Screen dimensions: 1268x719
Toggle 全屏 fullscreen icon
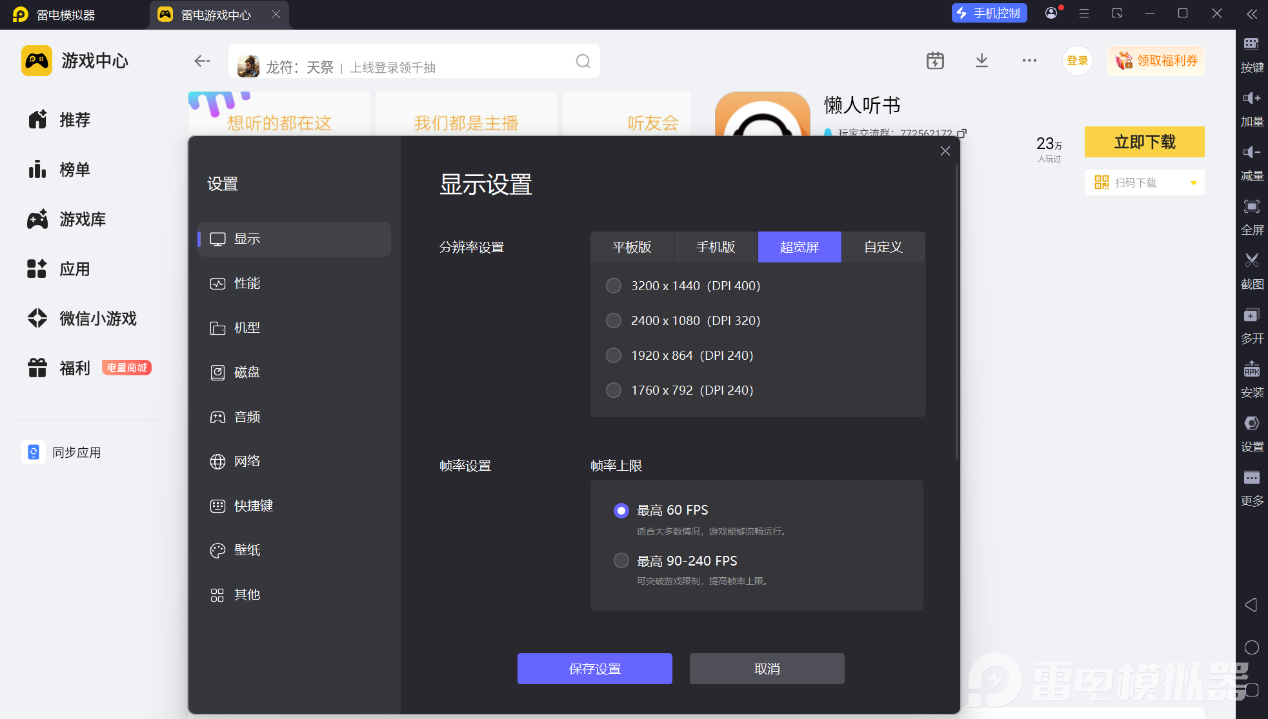pyautogui.click(x=1252, y=206)
